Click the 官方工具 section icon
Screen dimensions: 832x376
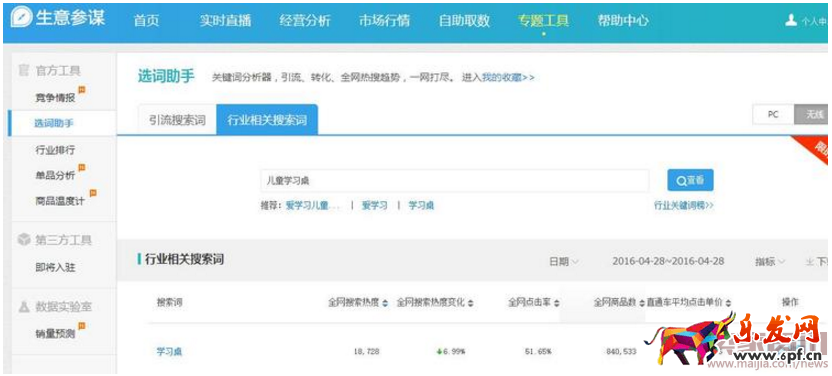click(x=23, y=70)
